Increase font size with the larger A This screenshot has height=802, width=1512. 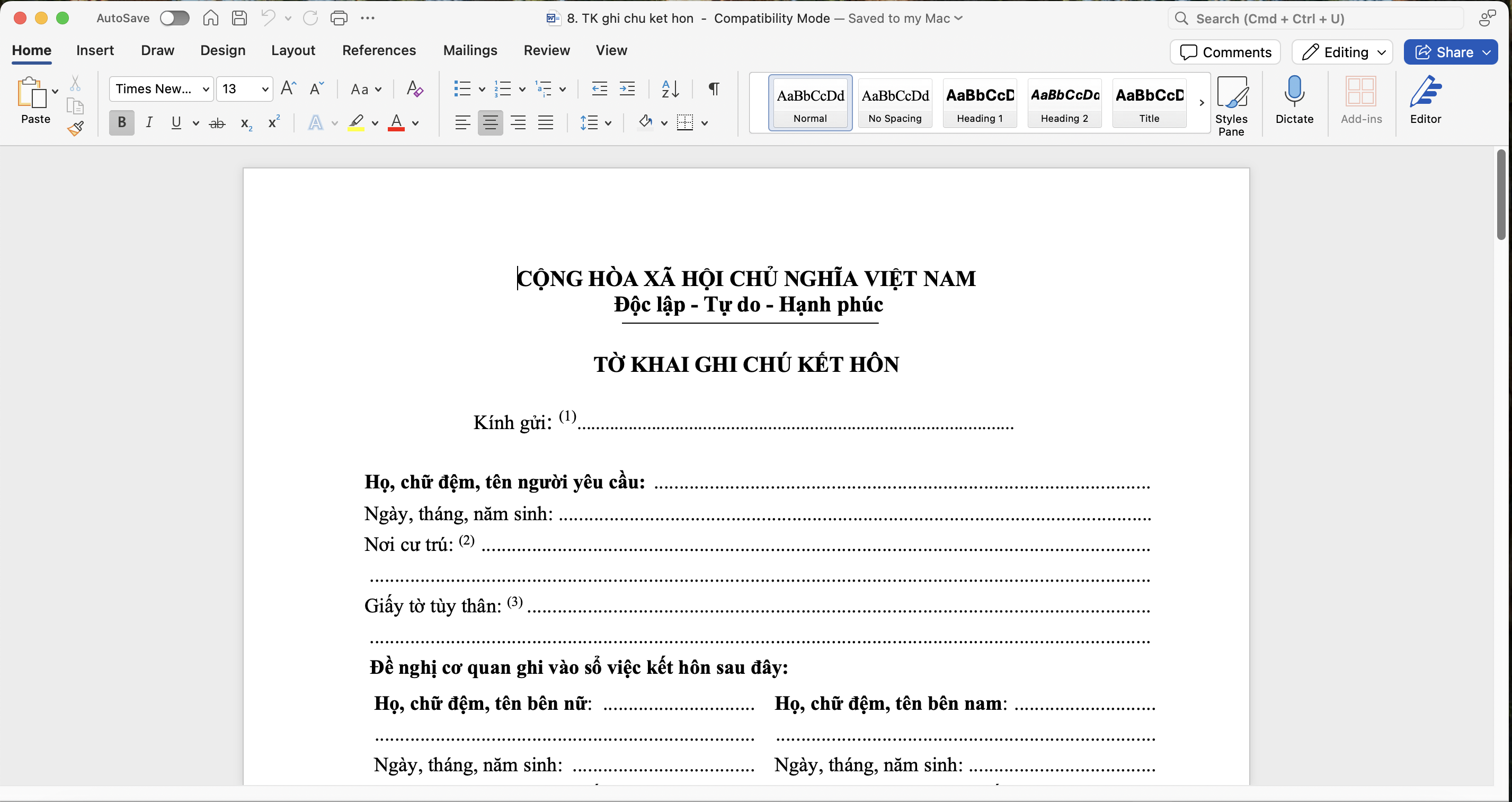coord(288,88)
